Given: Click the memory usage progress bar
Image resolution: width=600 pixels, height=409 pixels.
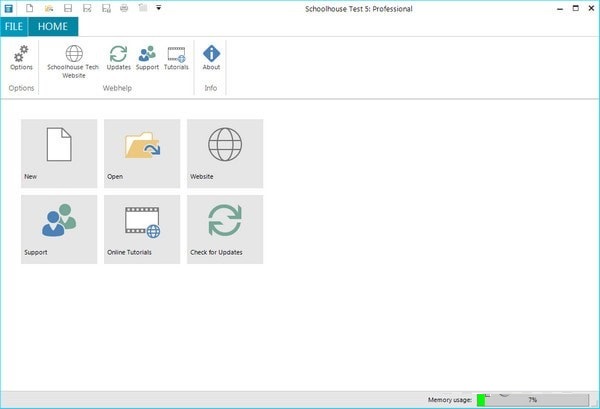Looking at the screenshot, I should (533, 400).
